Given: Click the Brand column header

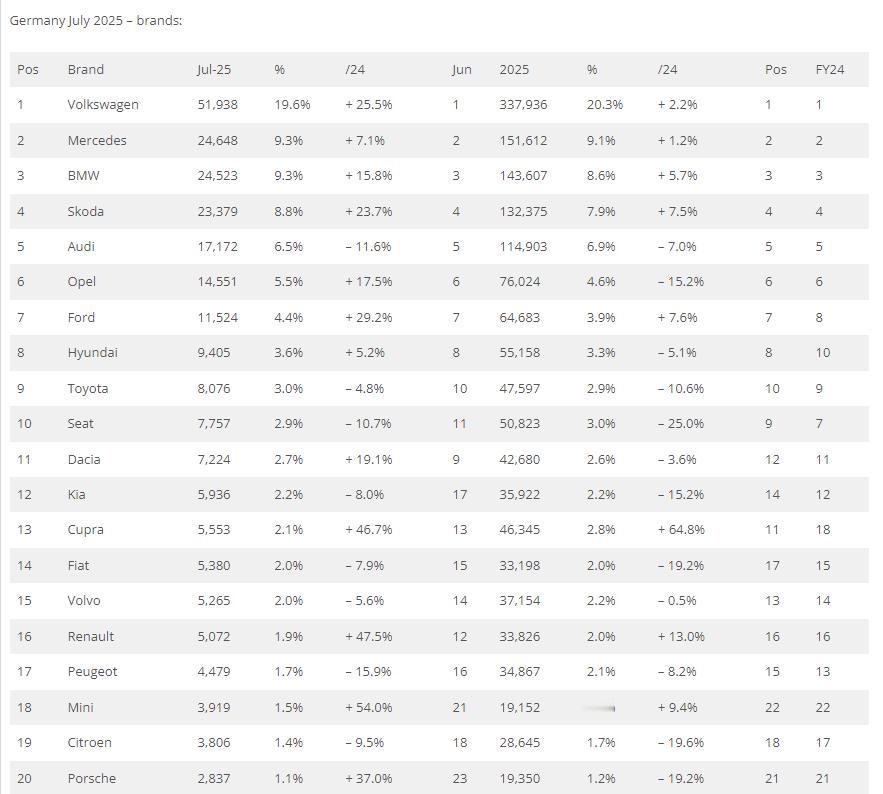Looking at the screenshot, I should [86, 69].
